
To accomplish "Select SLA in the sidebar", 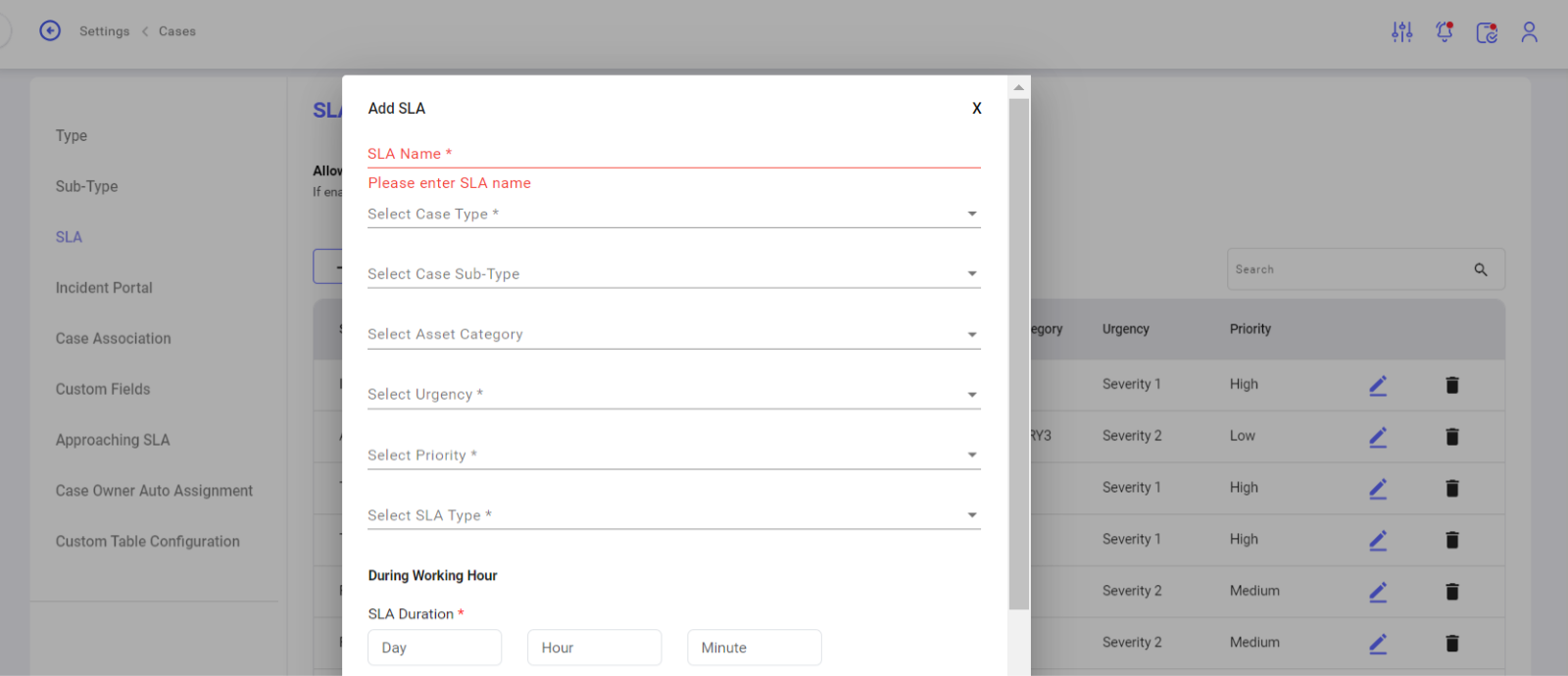I will (x=69, y=237).
